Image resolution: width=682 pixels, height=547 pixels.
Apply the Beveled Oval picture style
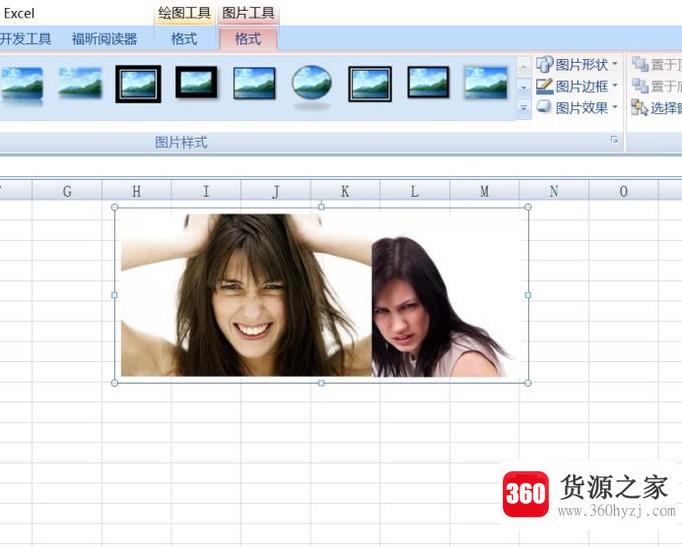pos(311,86)
